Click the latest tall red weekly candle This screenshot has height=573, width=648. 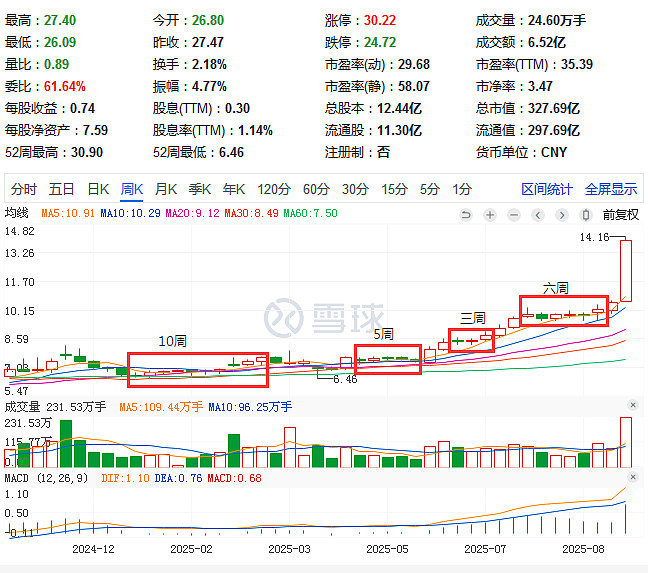(626, 271)
